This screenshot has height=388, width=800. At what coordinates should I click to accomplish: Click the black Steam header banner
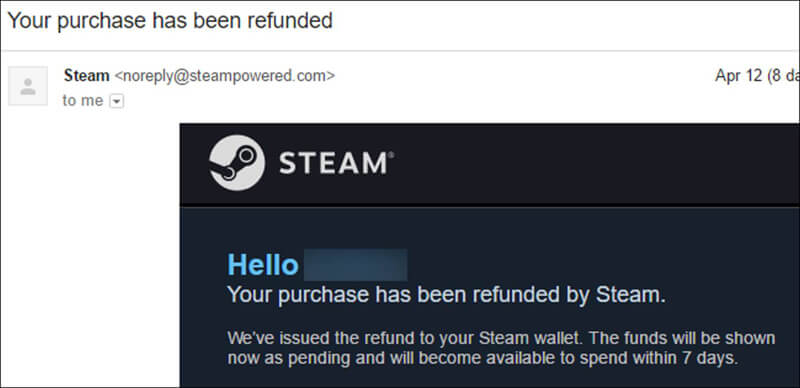[x=490, y=164]
